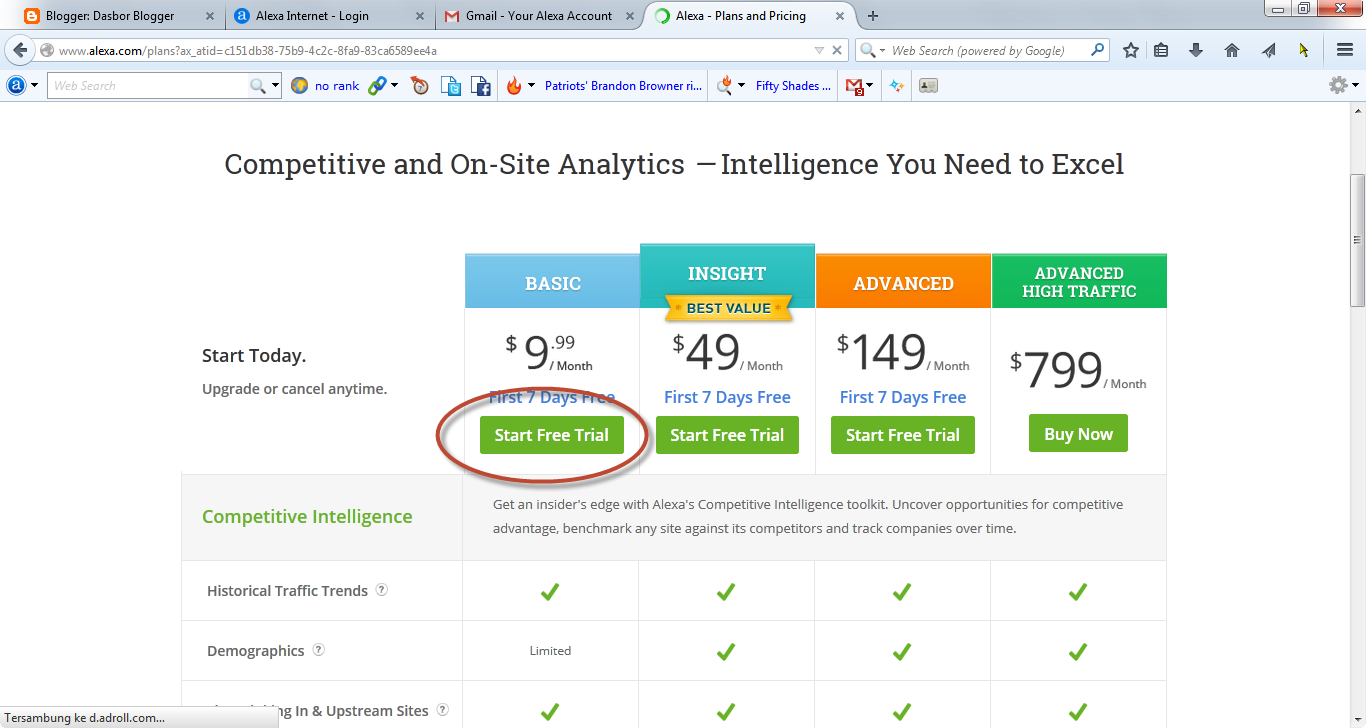Click the Alexa toolbar search magnifier
Viewport: 1366px width, 728px height.
(257, 86)
